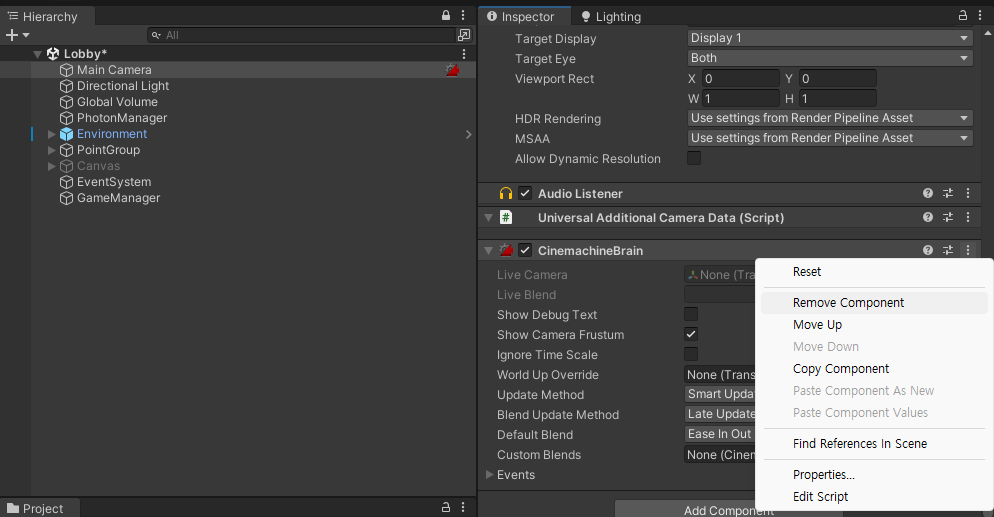
Task: Click the search field in Hierarchy
Action: [301, 35]
